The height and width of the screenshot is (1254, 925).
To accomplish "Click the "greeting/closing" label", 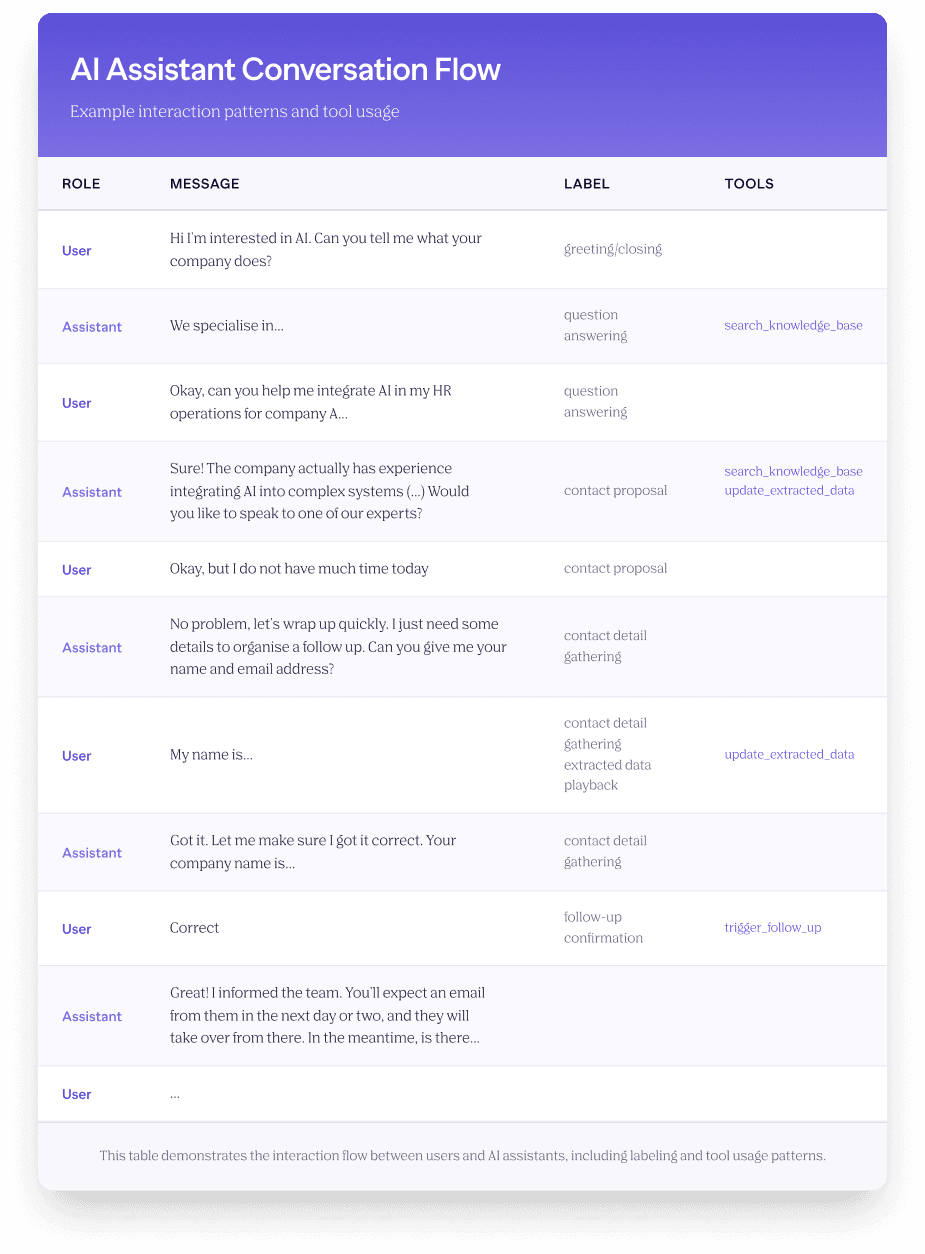I will 612,249.
